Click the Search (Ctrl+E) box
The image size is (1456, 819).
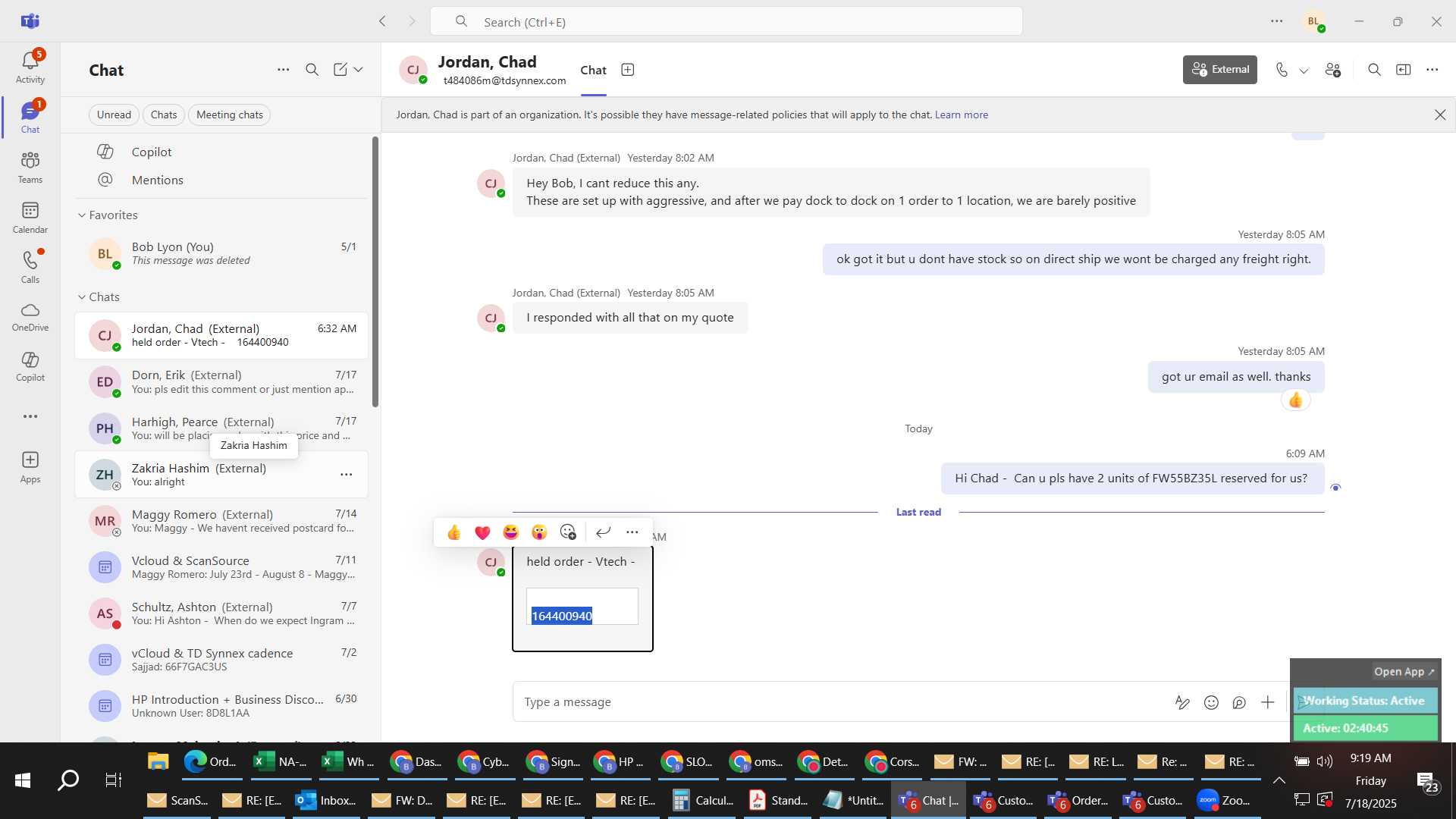pyautogui.click(x=726, y=21)
